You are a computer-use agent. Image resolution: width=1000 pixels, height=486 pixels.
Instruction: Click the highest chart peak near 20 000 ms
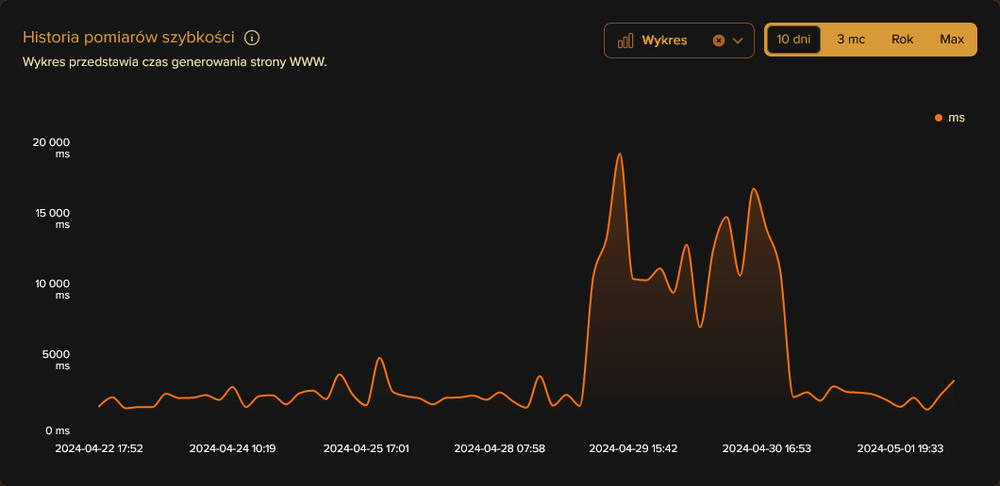point(620,155)
